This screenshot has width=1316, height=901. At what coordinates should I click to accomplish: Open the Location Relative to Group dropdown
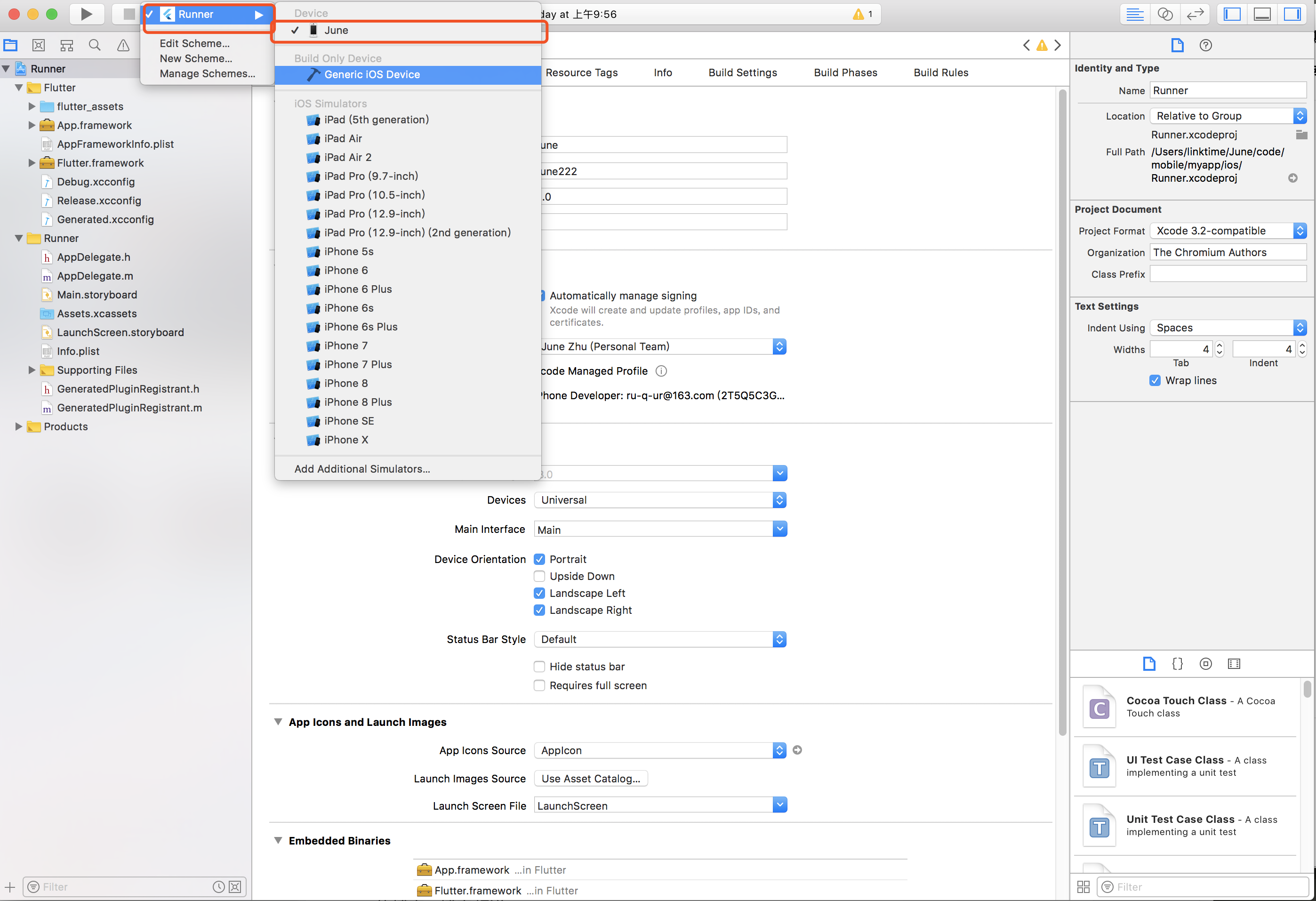(1228, 115)
